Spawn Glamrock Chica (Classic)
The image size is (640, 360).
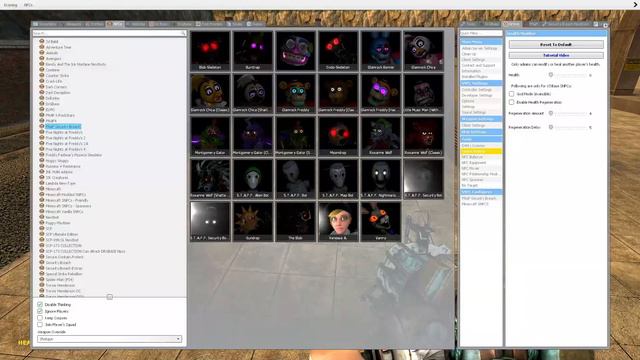(210, 93)
